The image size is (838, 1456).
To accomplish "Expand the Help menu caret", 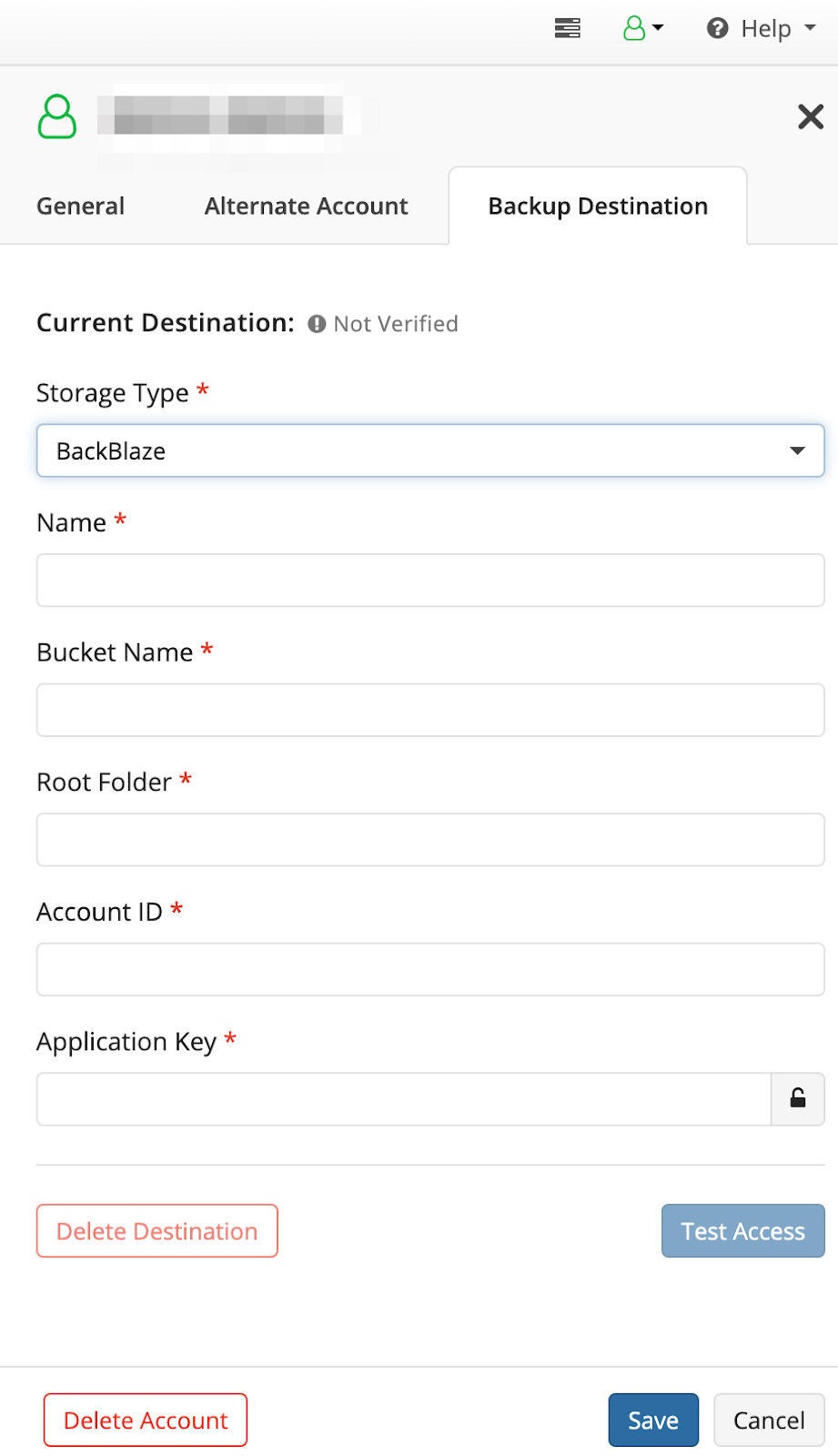I will 810,28.
